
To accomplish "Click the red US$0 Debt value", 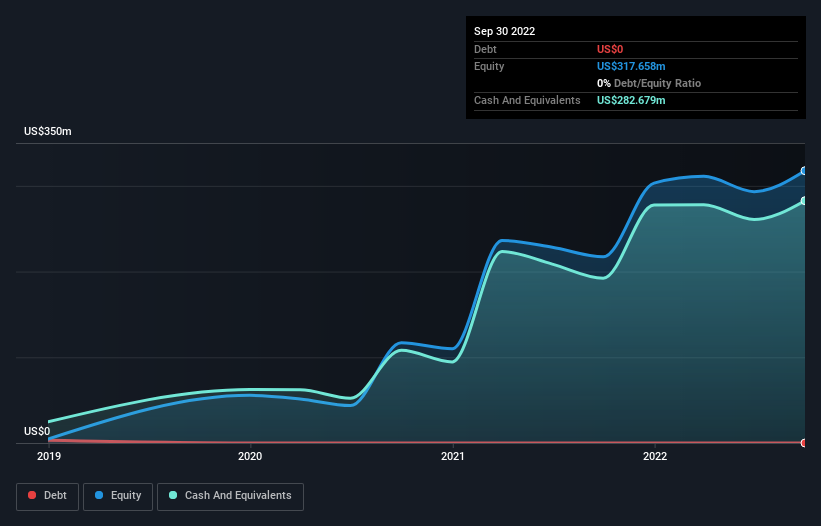I will [610, 49].
